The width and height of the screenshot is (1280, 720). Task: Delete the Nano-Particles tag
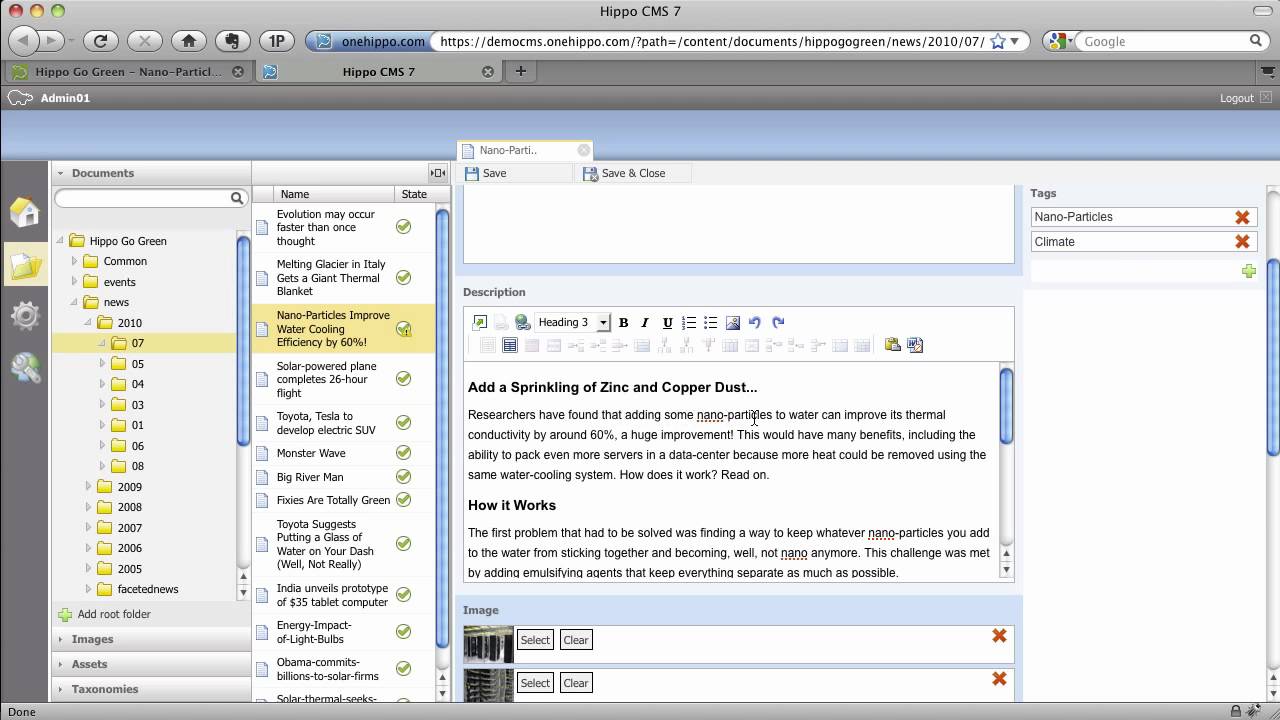(x=1242, y=216)
